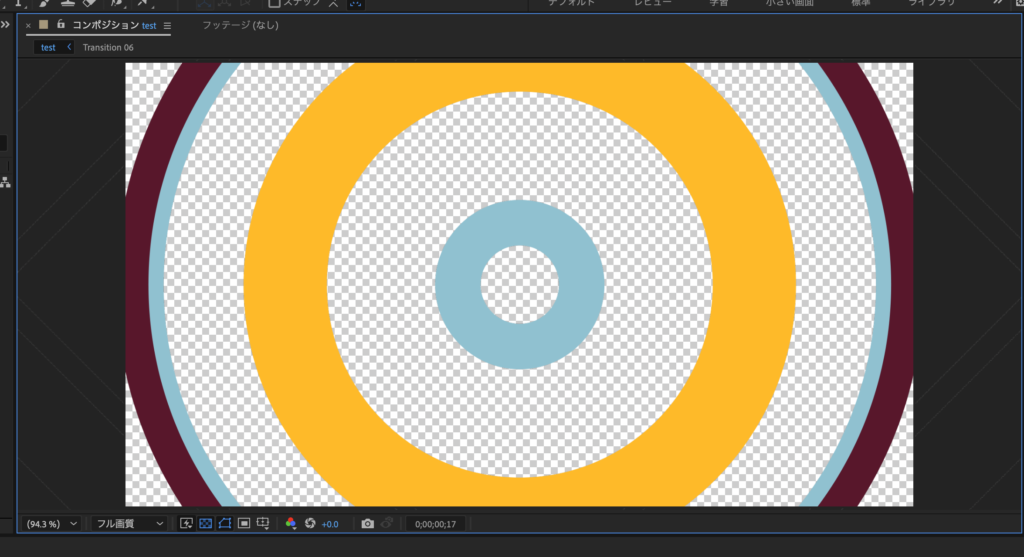
Task: Click the test composition breadcrumb
Action: pos(49,47)
